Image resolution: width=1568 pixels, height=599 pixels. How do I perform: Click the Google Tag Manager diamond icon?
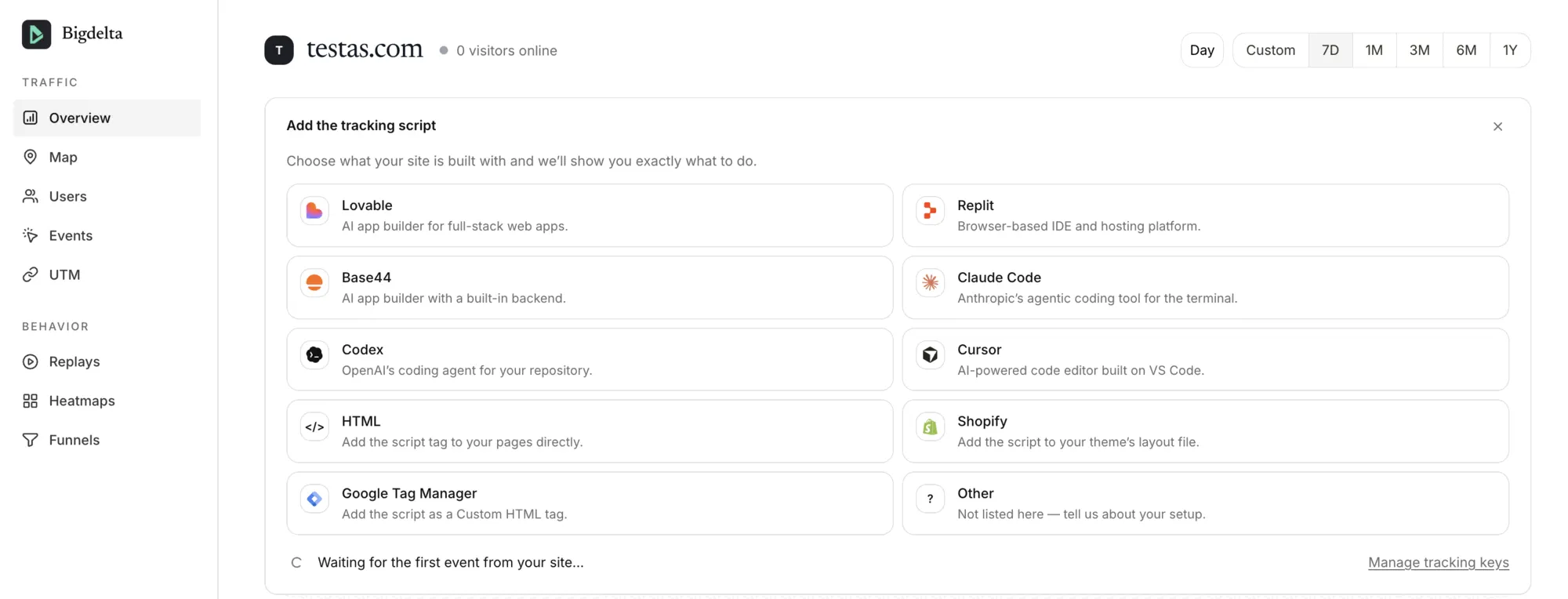(314, 499)
